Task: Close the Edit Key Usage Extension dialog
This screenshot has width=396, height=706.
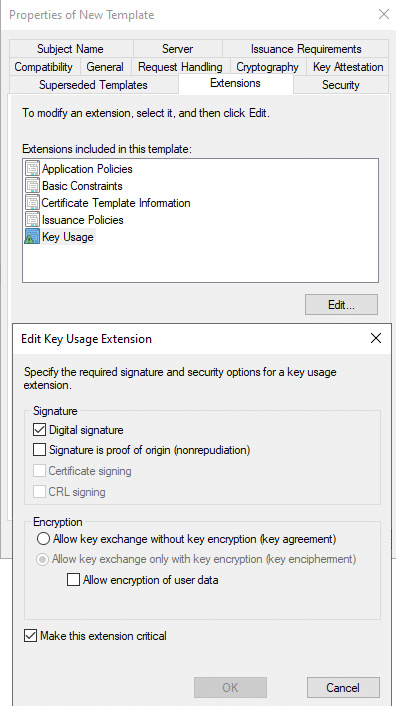Action: (x=376, y=339)
